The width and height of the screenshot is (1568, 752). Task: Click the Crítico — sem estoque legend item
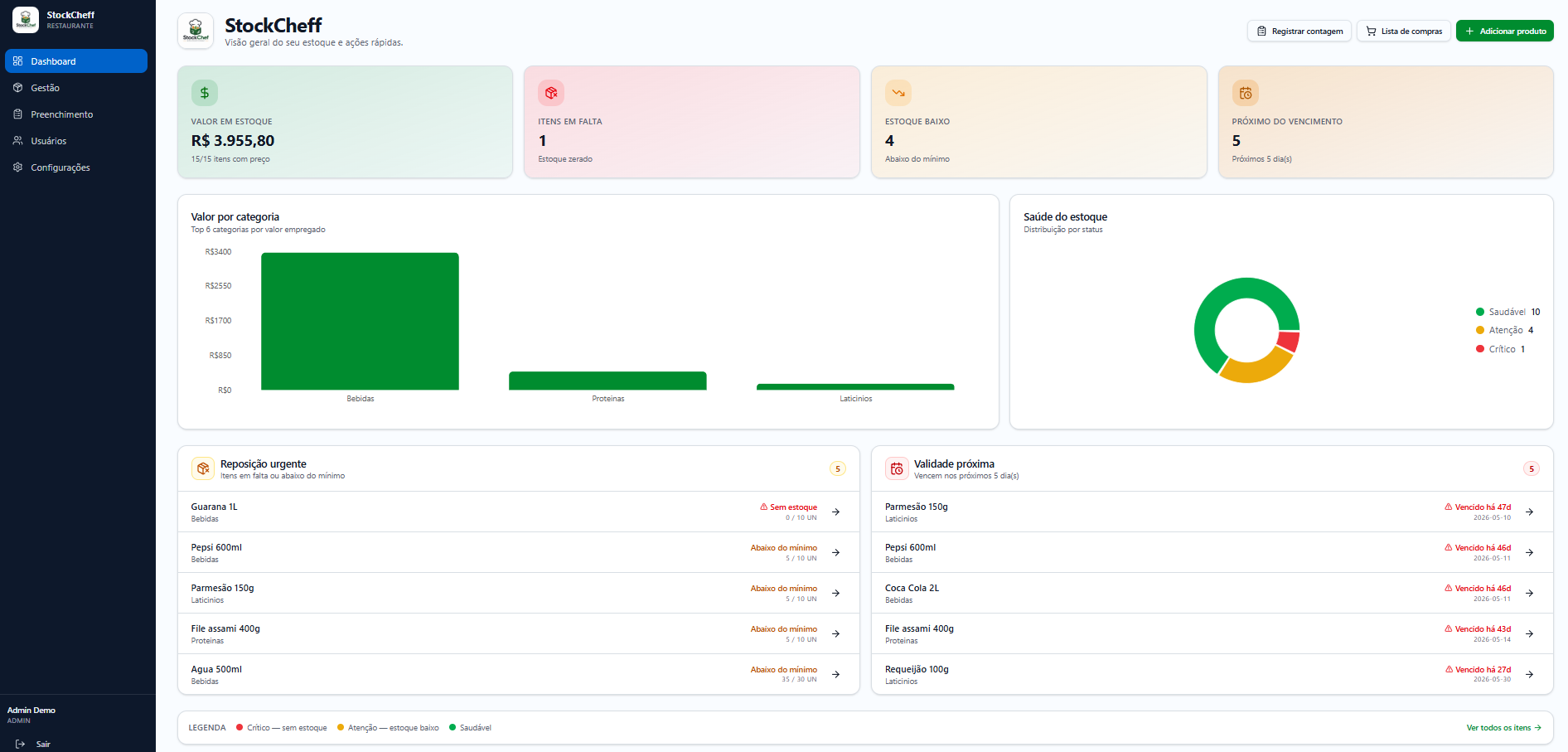pyautogui.click(x=282, y=728)
